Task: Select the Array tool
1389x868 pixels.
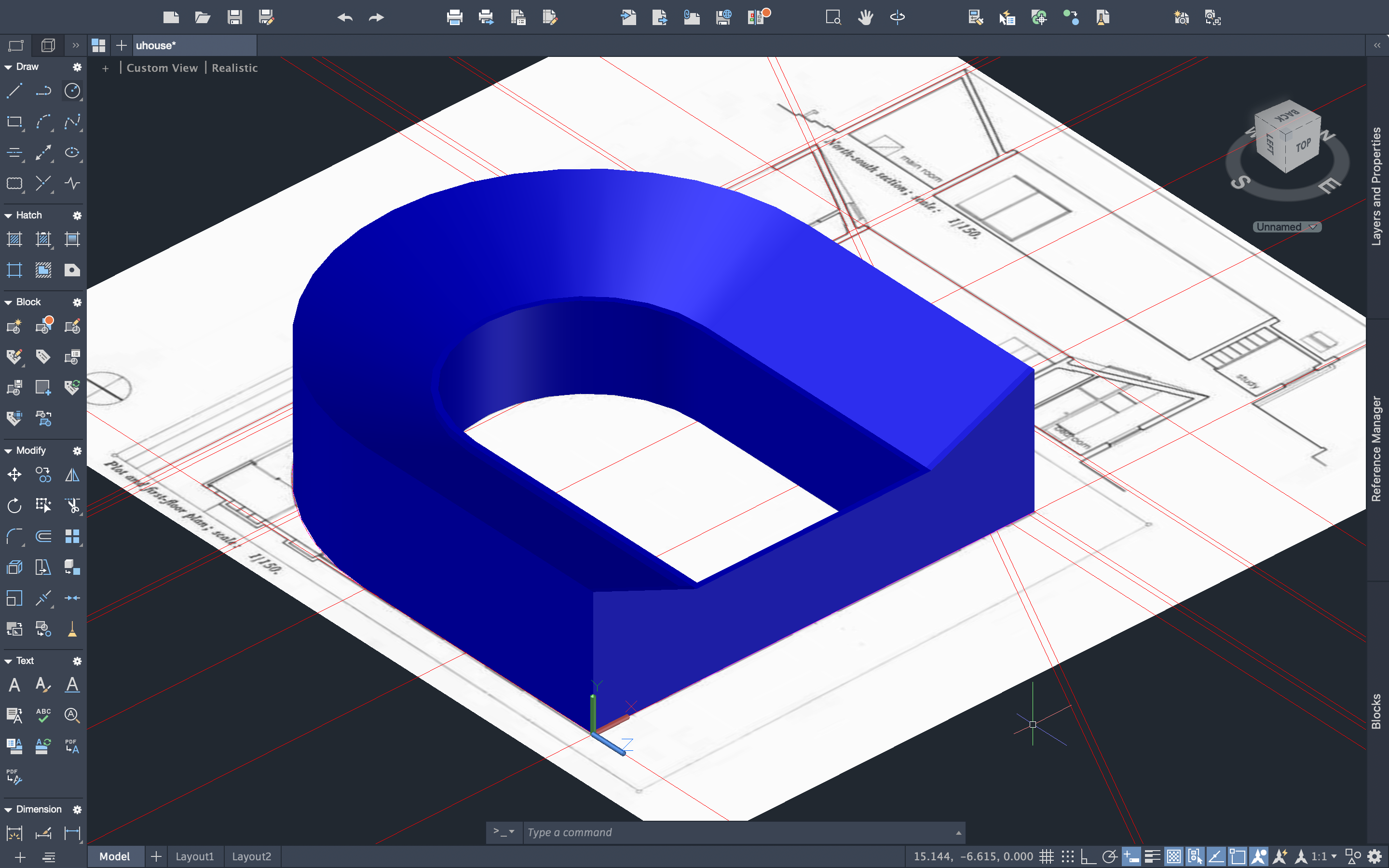Action: tap(72, 536)
